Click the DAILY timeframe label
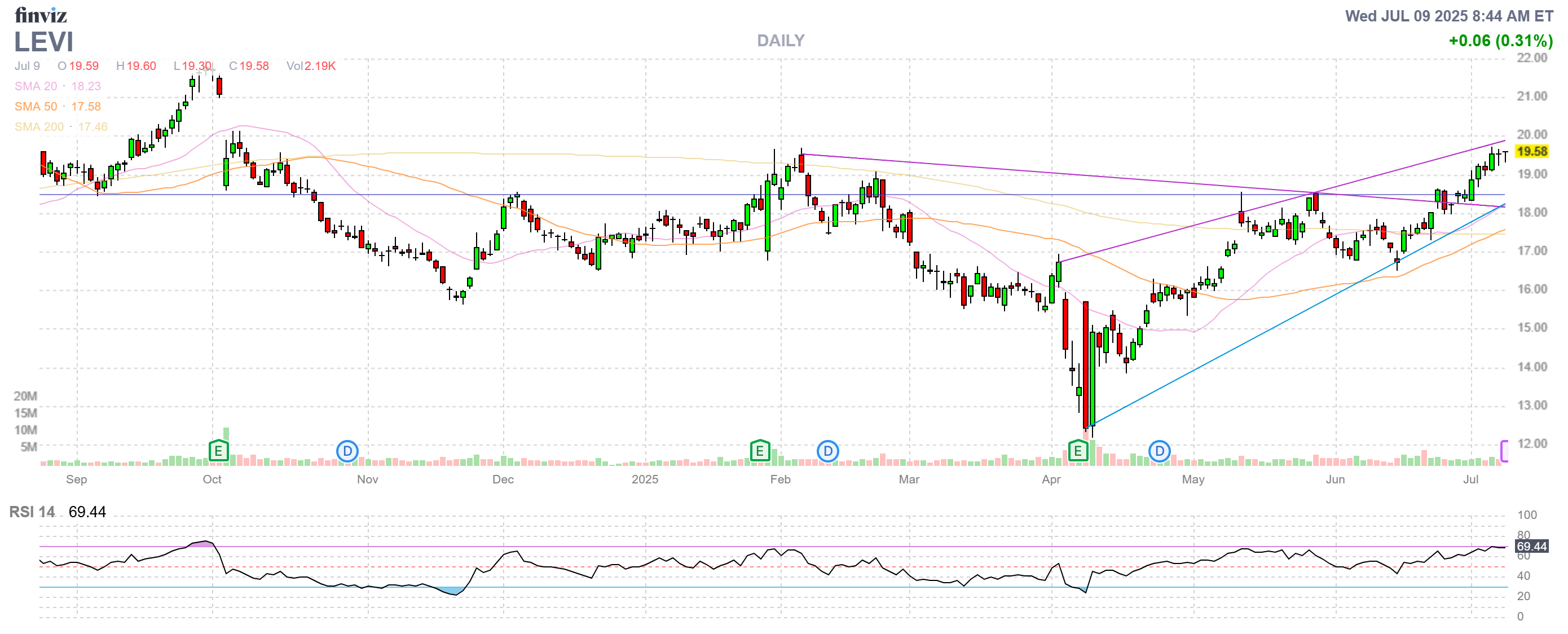This screenshot has width=1568, height=634. pyautogui.click(x=781, y=41)
